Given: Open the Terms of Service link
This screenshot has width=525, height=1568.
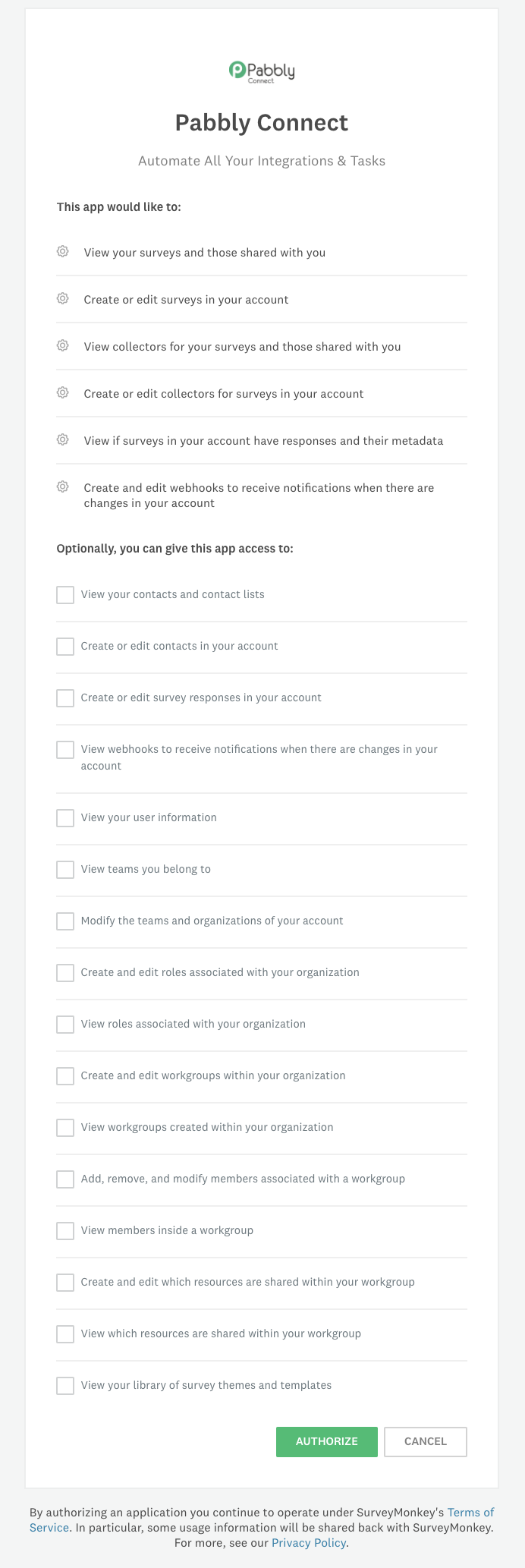Looking at the screenshot, I should click(262, 1519).
